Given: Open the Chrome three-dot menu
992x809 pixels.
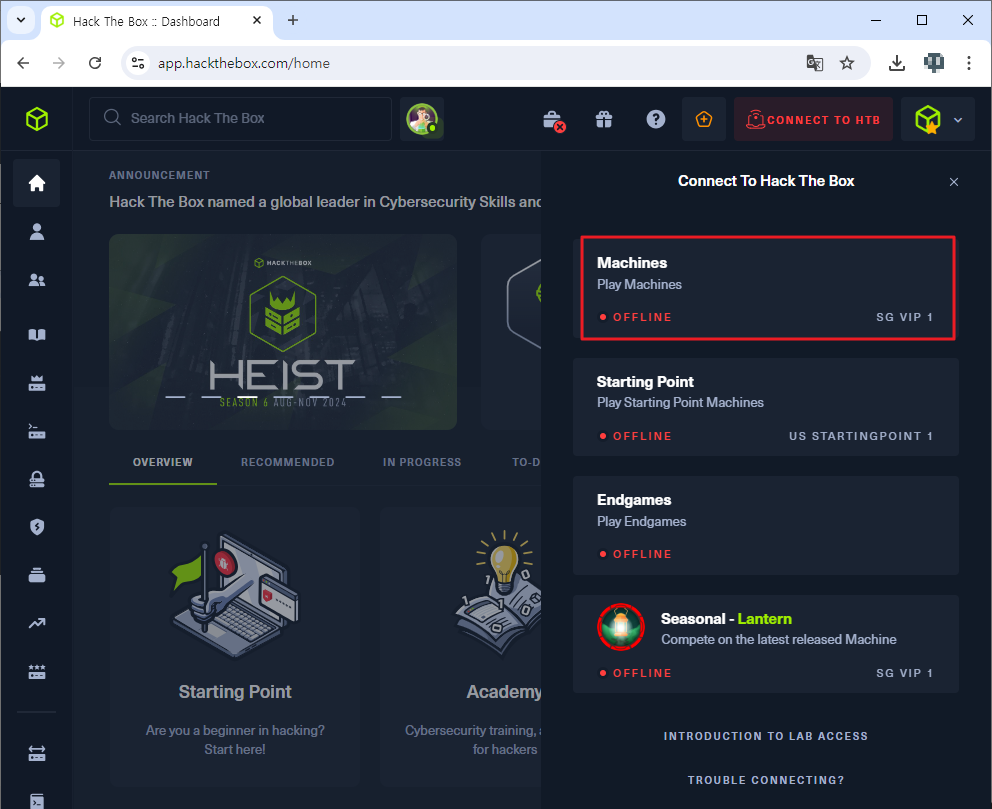Looking at the screenshot, I should [x=969, y=63].
